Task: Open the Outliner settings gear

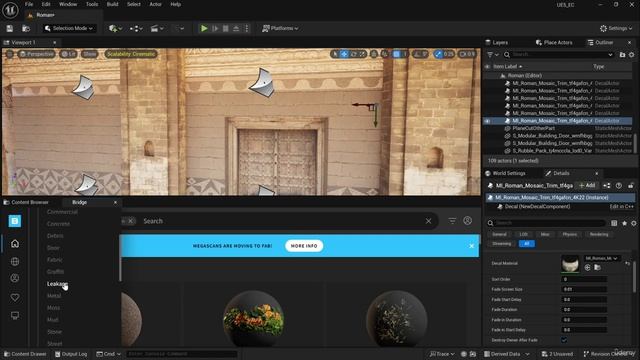Action: [631, 54]
